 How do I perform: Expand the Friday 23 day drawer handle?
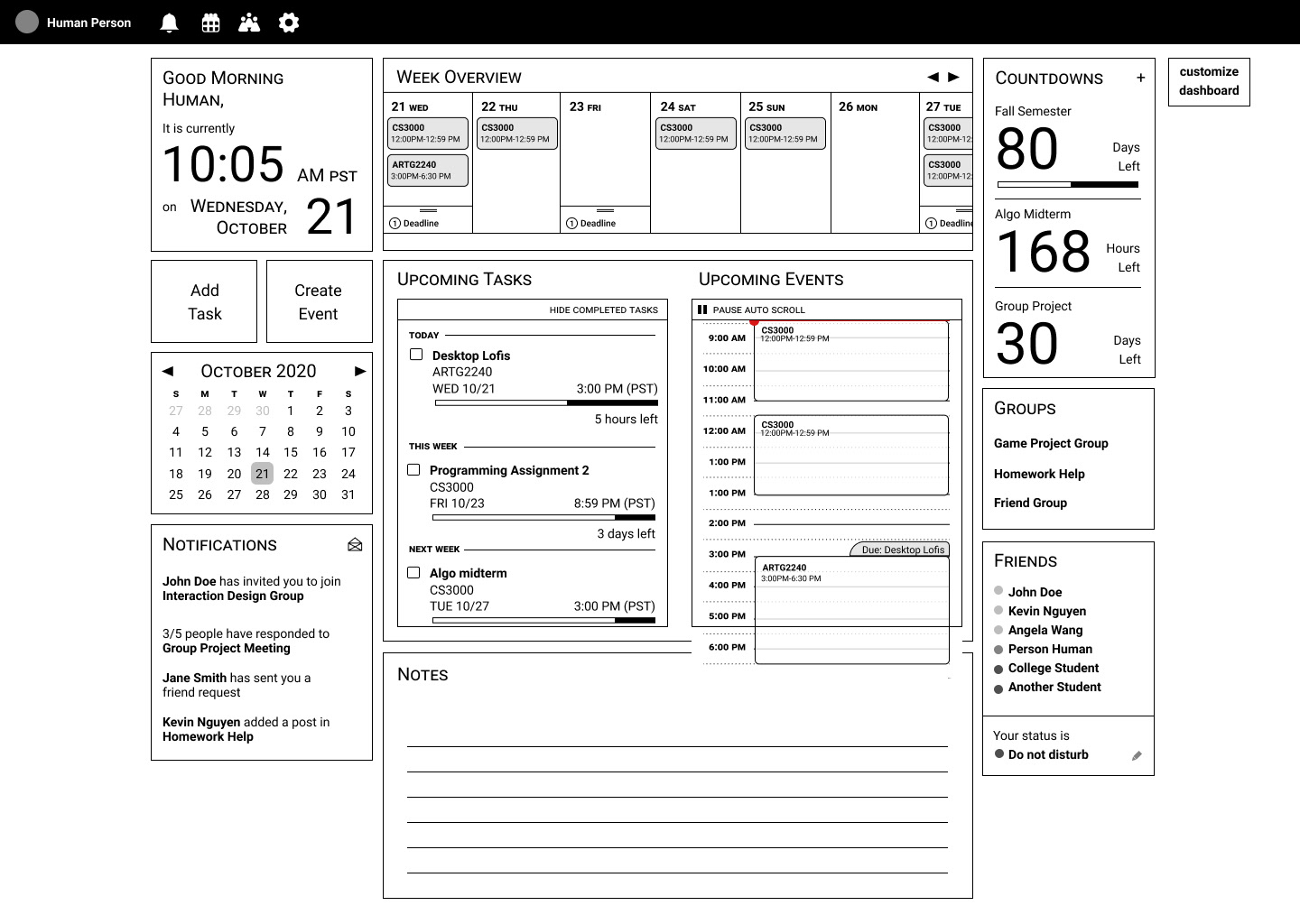(606, 210)
